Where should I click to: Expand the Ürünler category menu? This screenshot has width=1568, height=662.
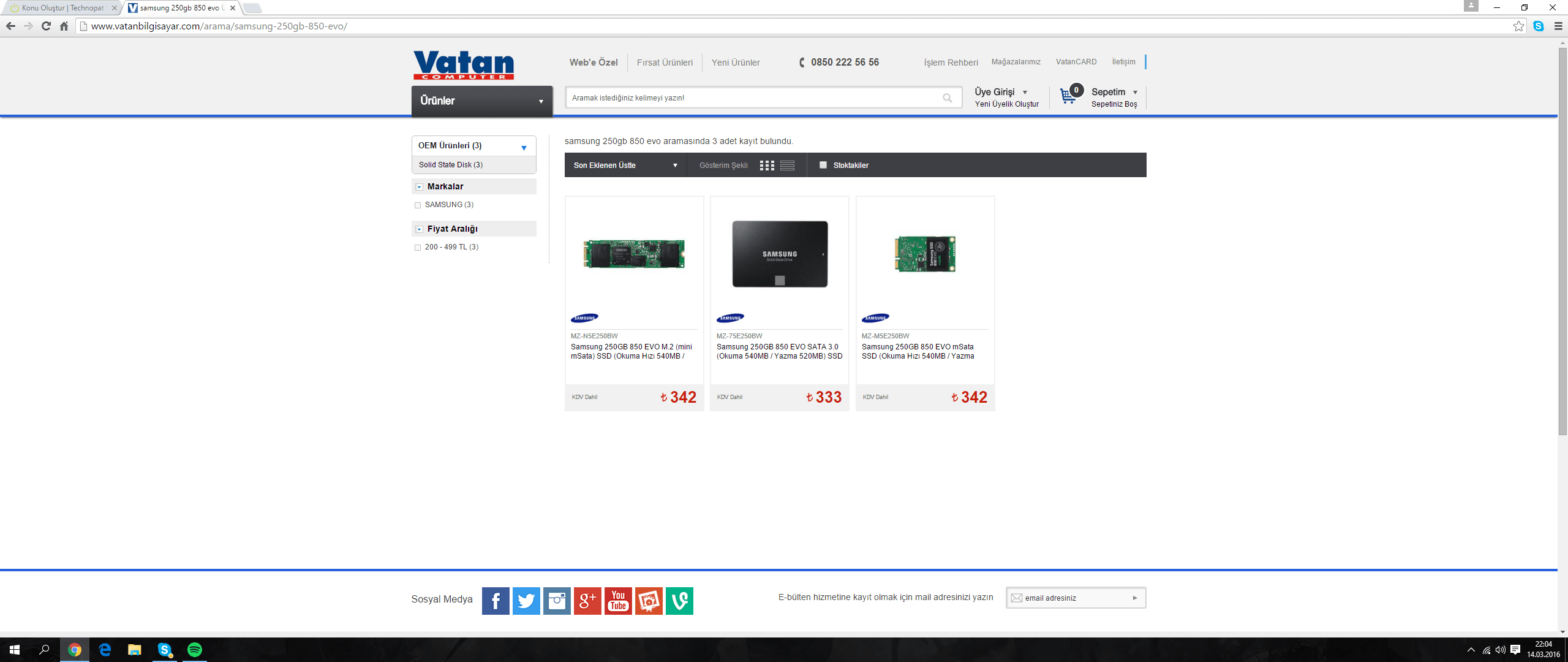pos(481,101)
